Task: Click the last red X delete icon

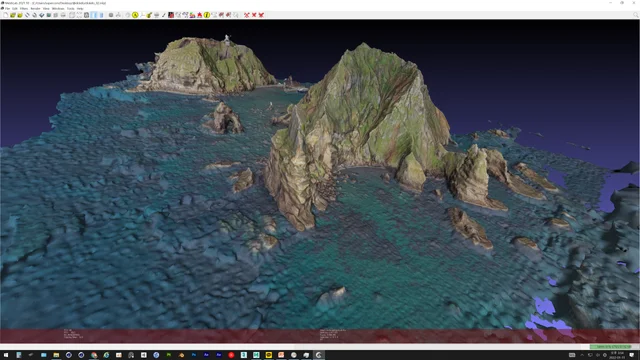Action: (x=261, y=15)
